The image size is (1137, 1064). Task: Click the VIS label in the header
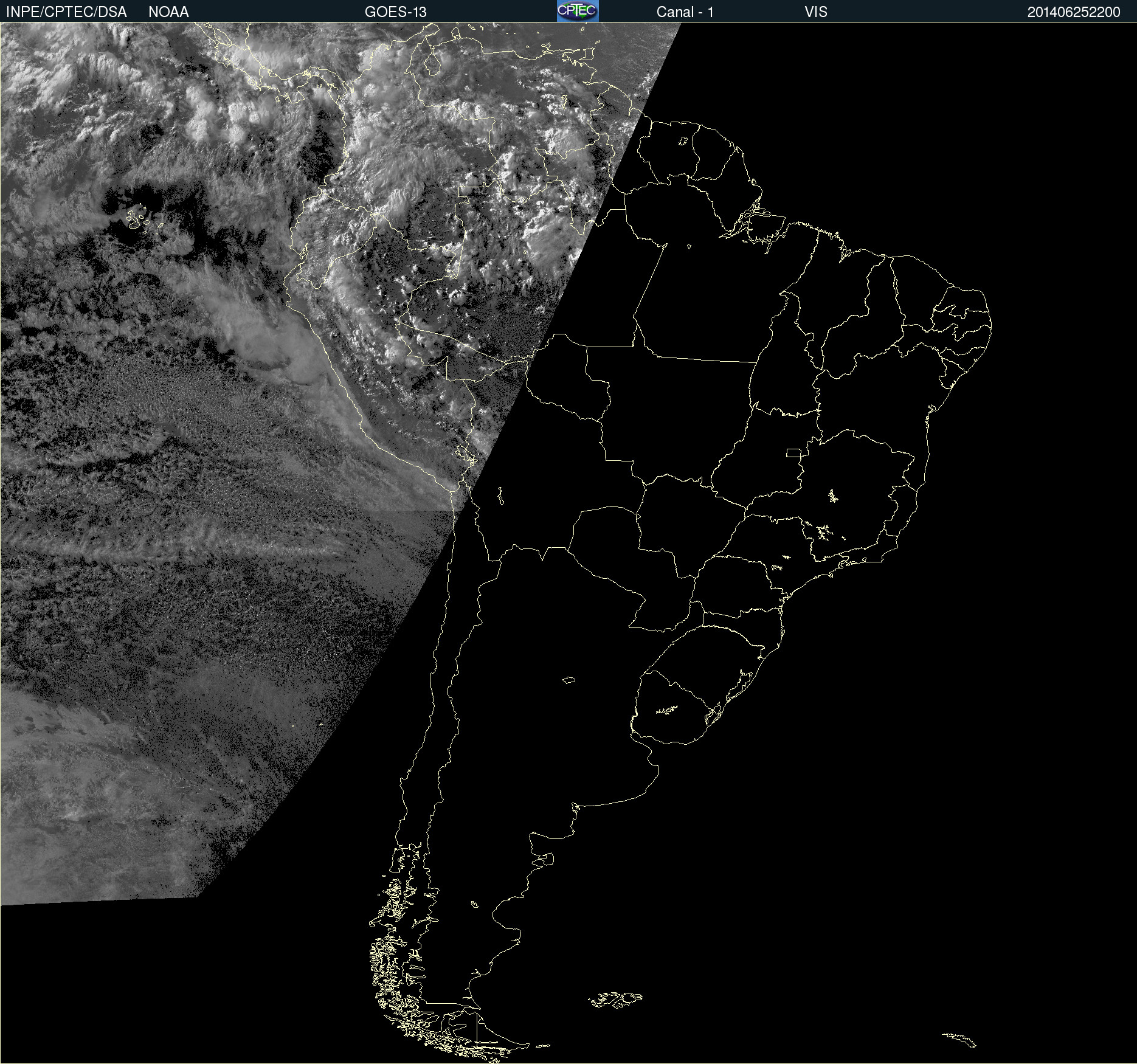816,12
